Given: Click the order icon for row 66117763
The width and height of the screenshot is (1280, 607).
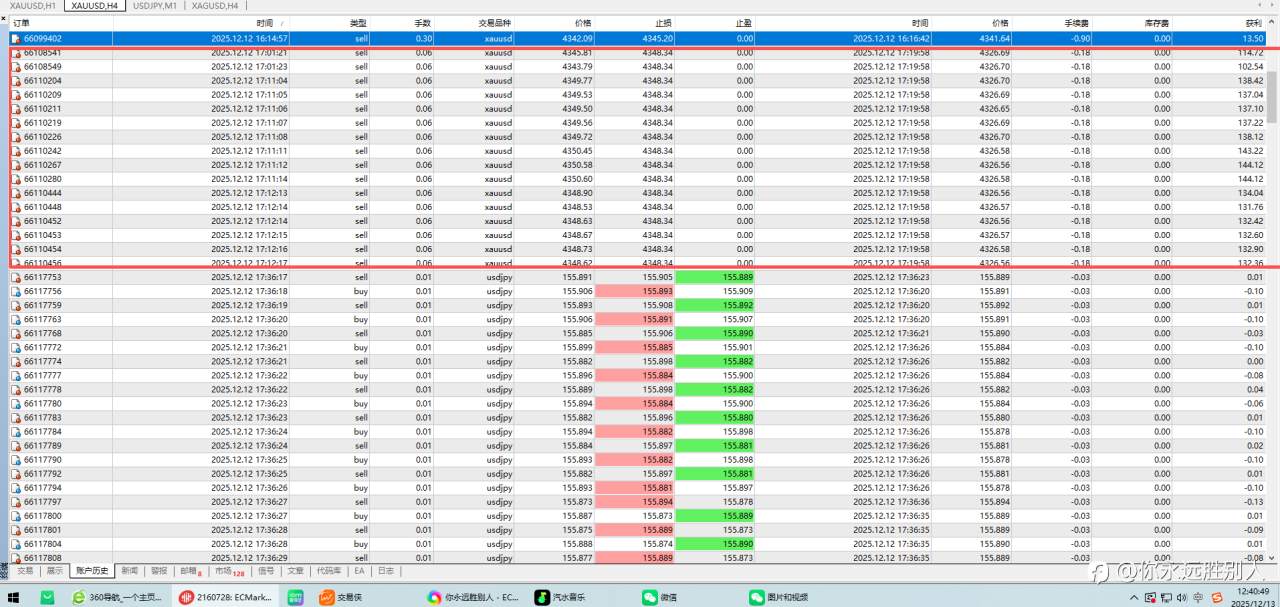Looking at the screenshot, I should [16, 319].
